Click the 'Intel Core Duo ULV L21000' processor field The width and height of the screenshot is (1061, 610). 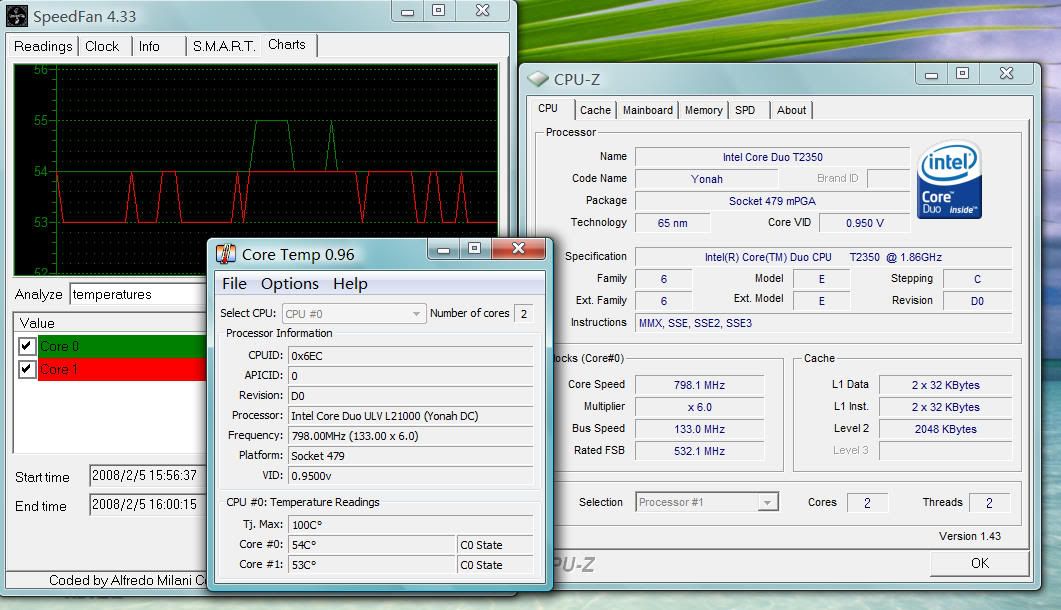pyautogui.click(x=410, y=416)
